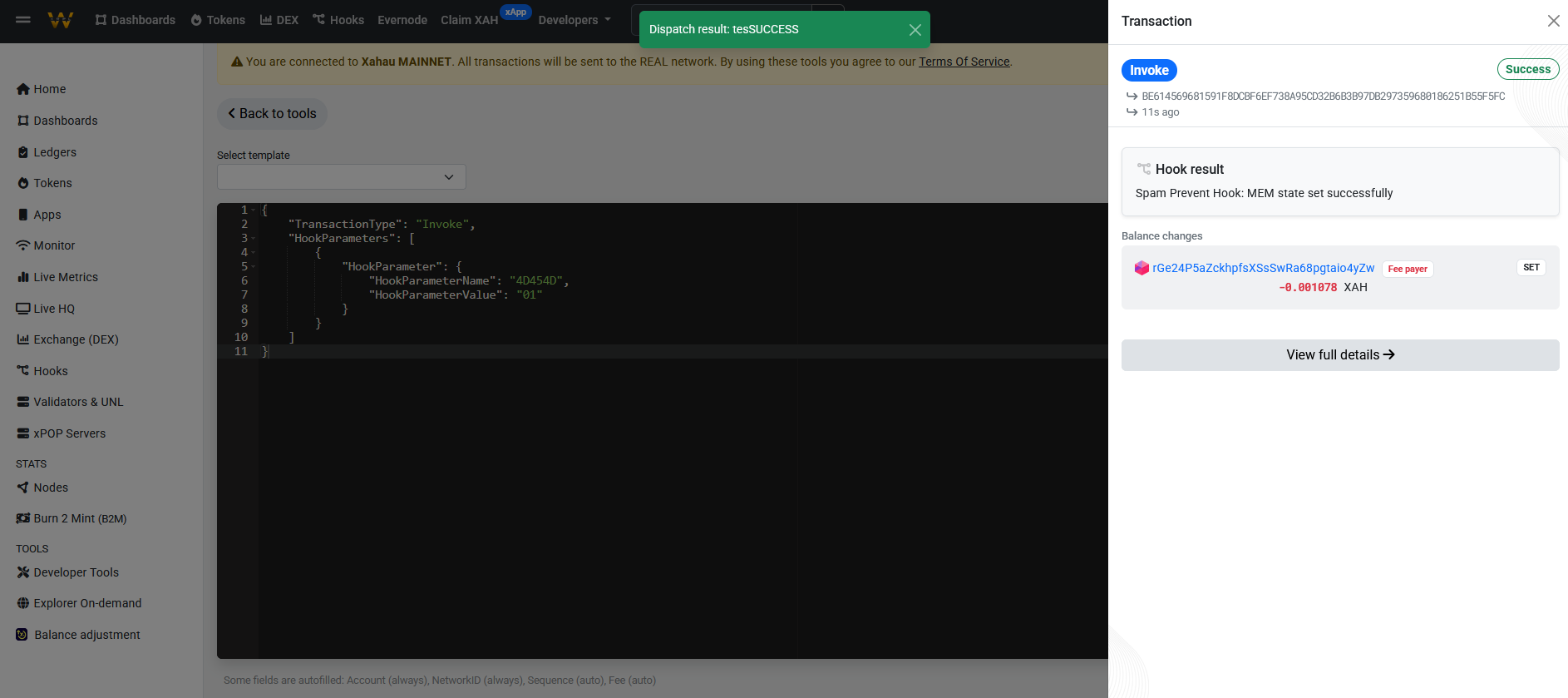Open Validators & UNL in the sidebar
Viewport: 1568px width, 698px height.
point(70,402)
